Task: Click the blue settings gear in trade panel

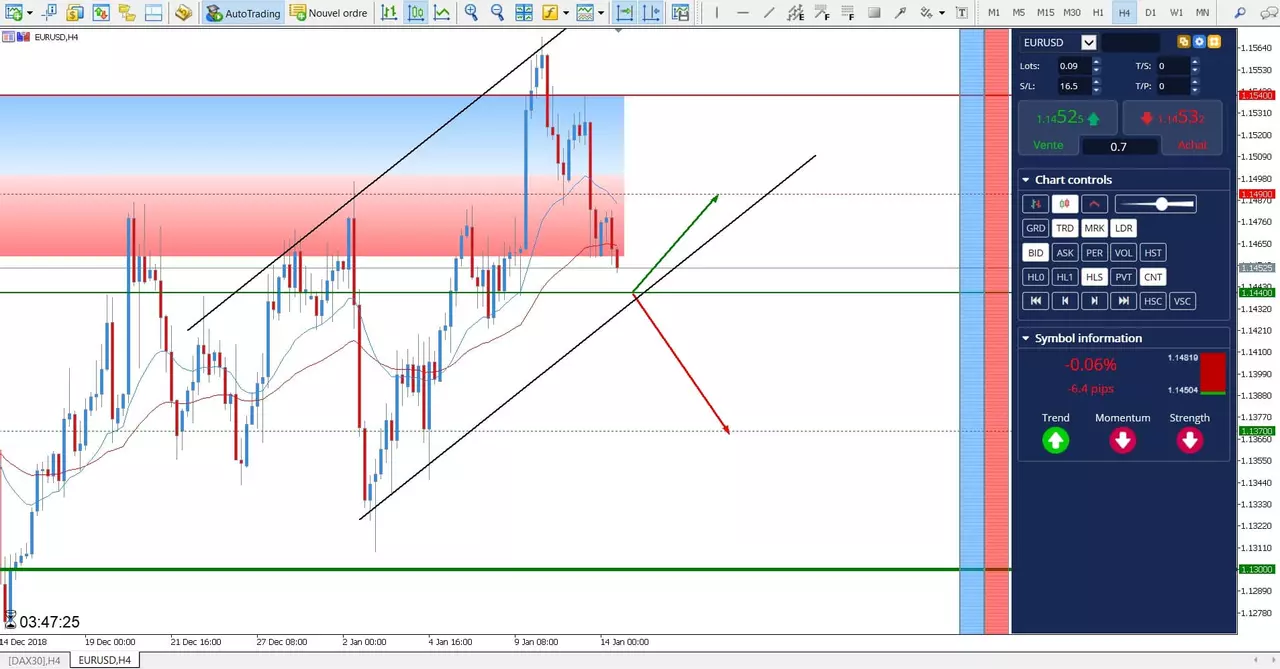Action: pos(1199,42)
